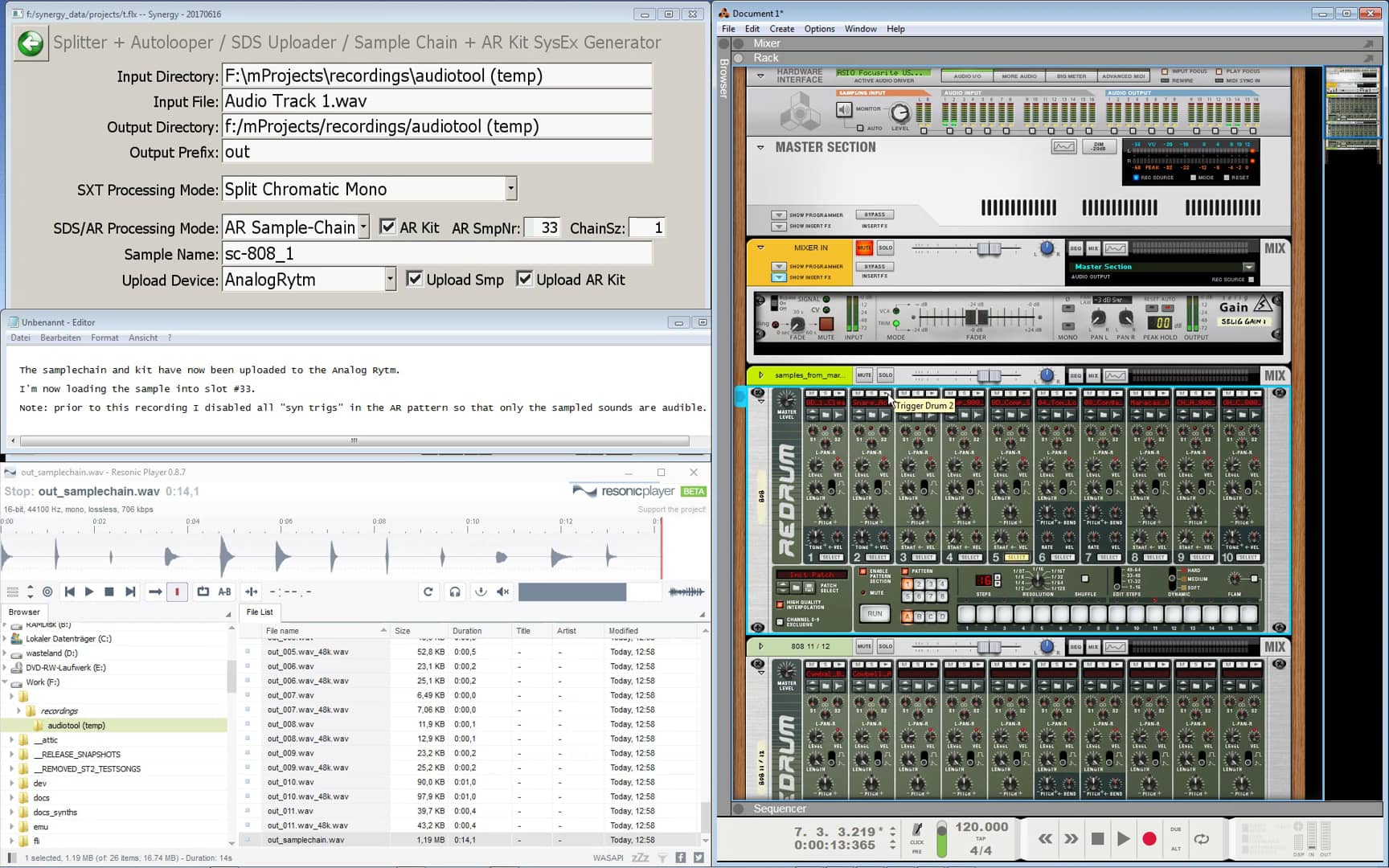Open the SXT Processing Mode dropdown
1389x868 pixels.
(x=510, y=189)
